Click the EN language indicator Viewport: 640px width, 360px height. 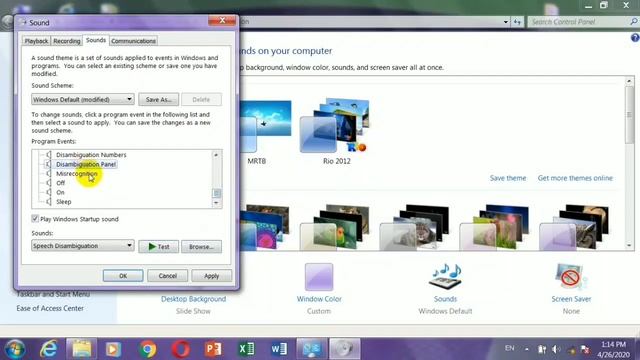(509, 348)
